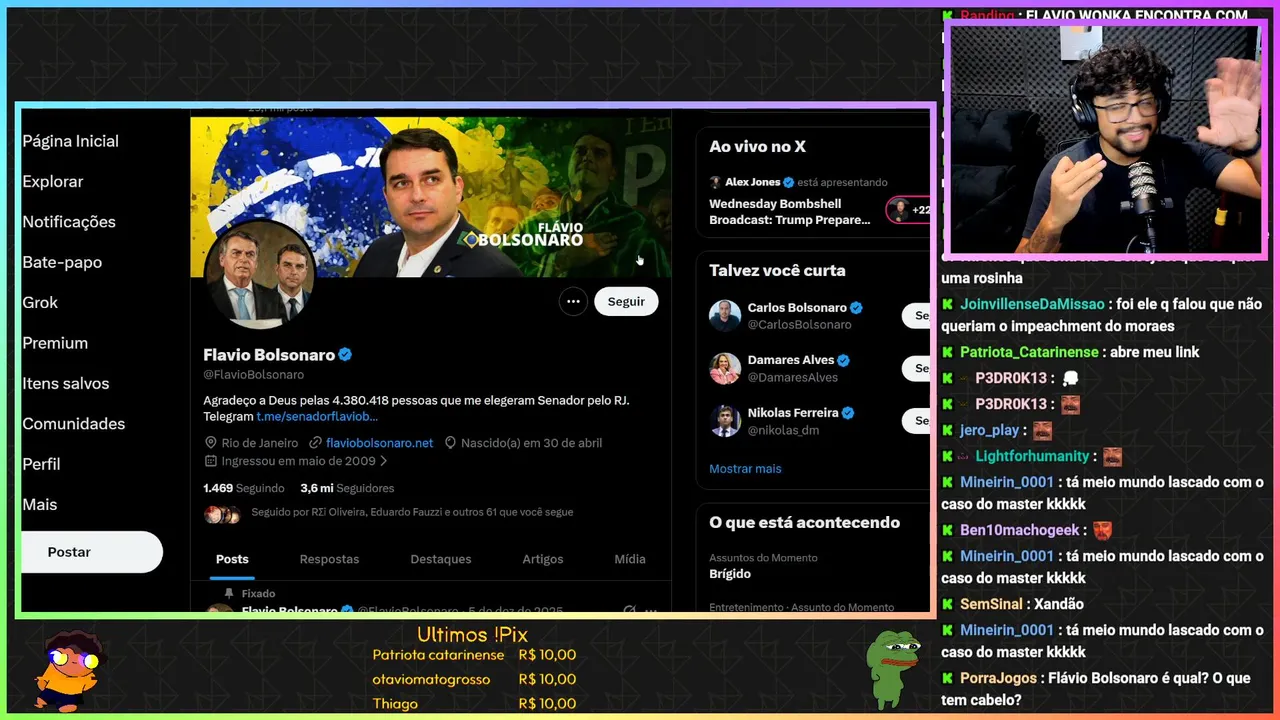Click the O que está acontecendo heading
Viewport: 1280px width, 720px height.
point(804,522)
